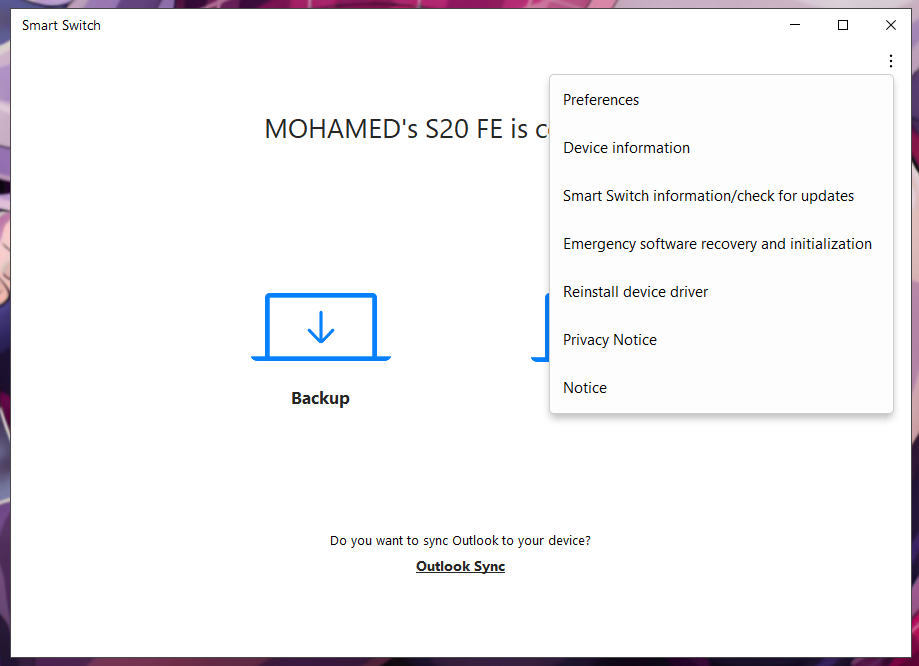The height and width of the screenshot is (666, 919).
Task: Click the Smart Switch window title
Action: click(x=61, y=26)
